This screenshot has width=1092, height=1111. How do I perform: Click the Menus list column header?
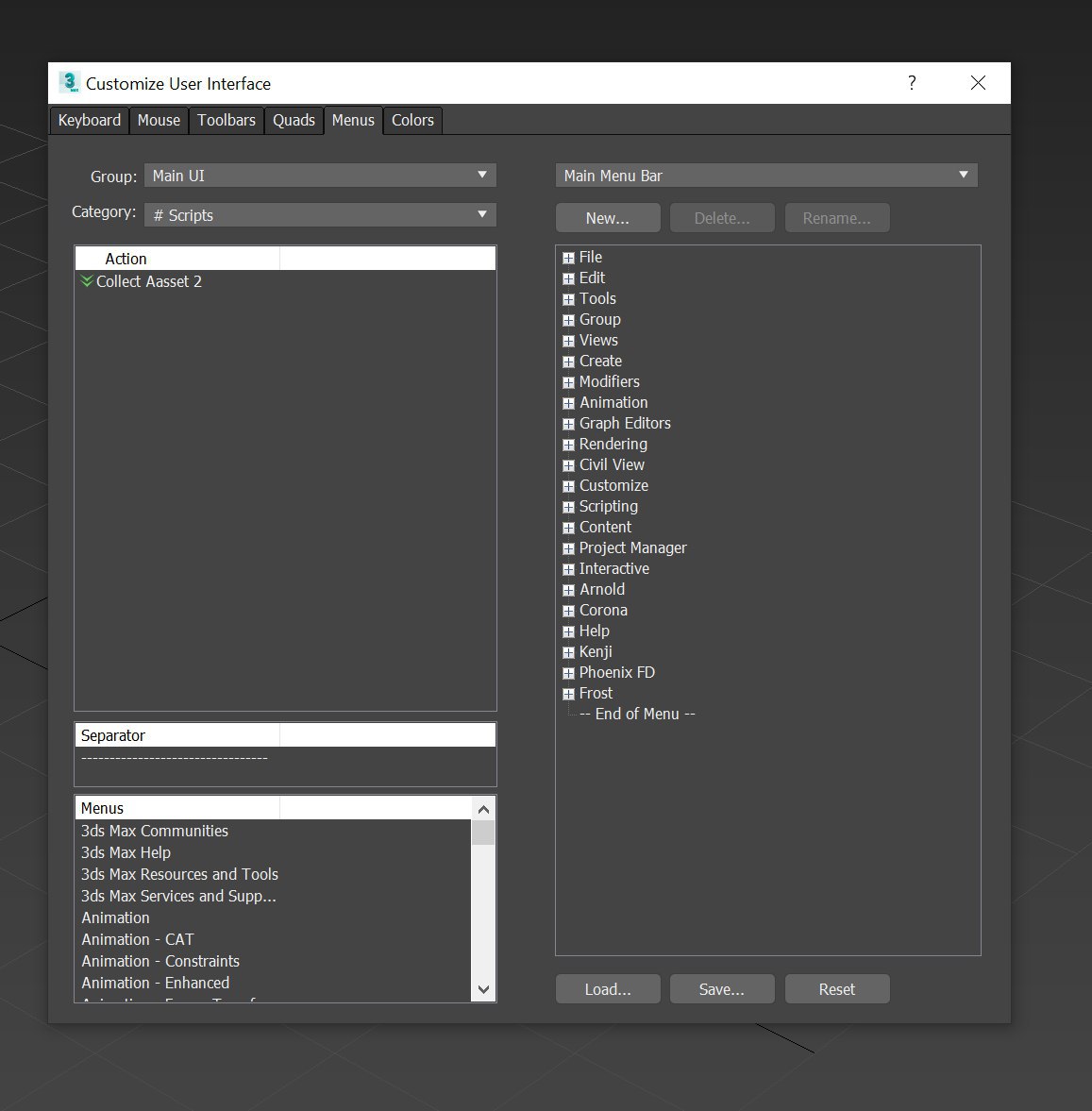coord(177,808)
